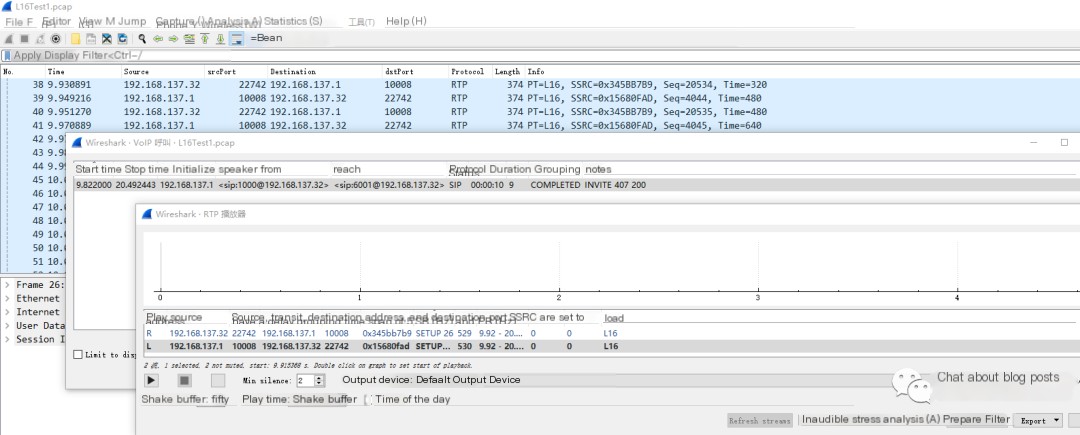Start capture with the shark fin icon

pos(8,39)
